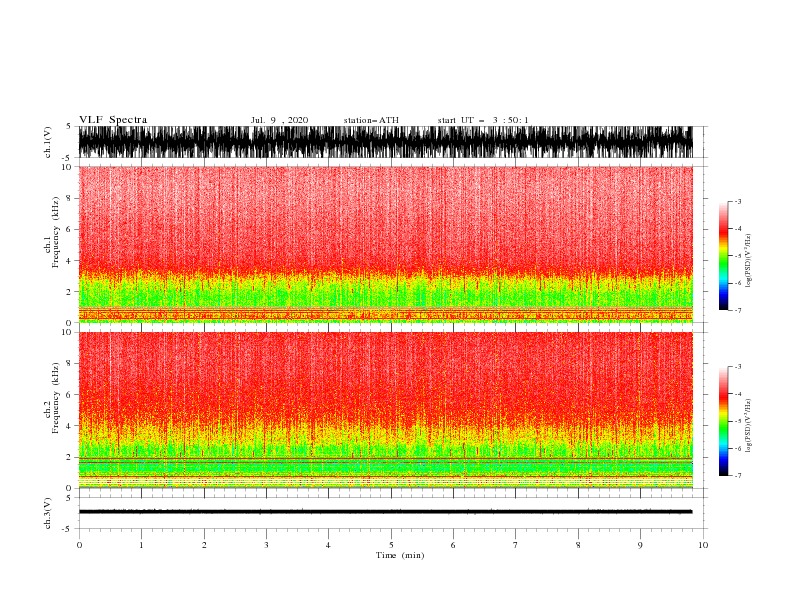This screenshot has height=612, width=792.
Task: Click the "2" kHz tick on ch.1 frequency axis
Action: tap(69, 292)
